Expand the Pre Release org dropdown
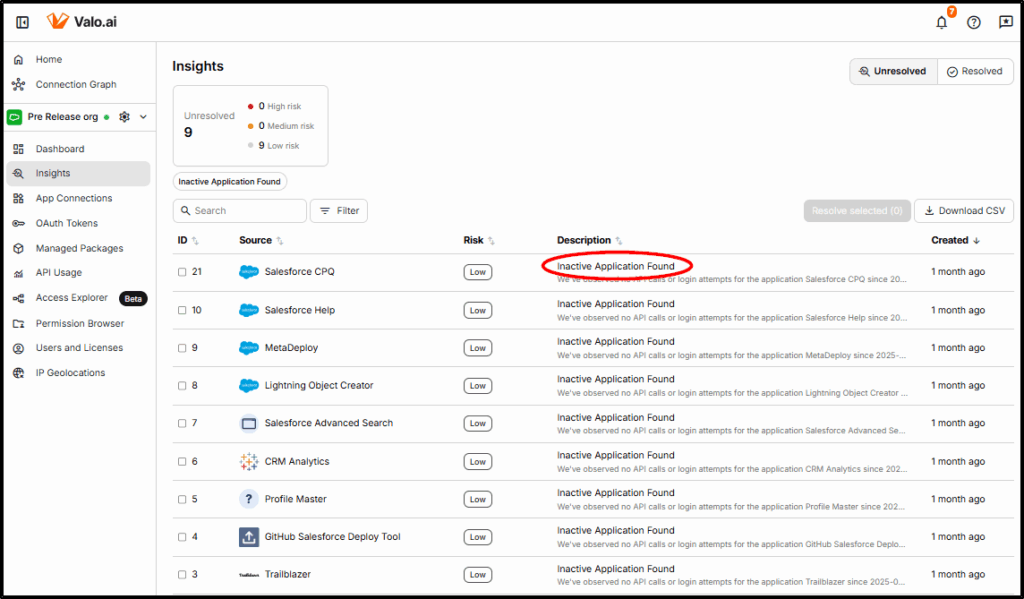1024x599 pixels. click(143, 117)
